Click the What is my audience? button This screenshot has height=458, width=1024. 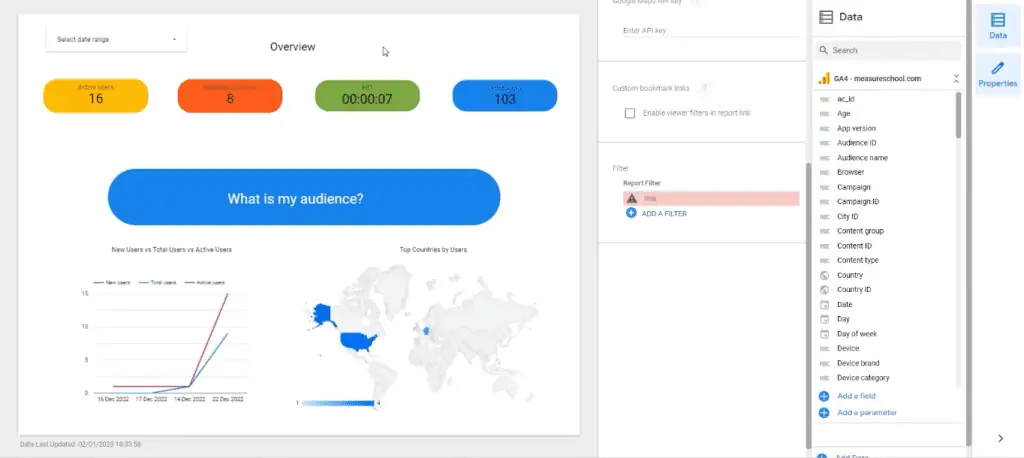pos(303,198)
